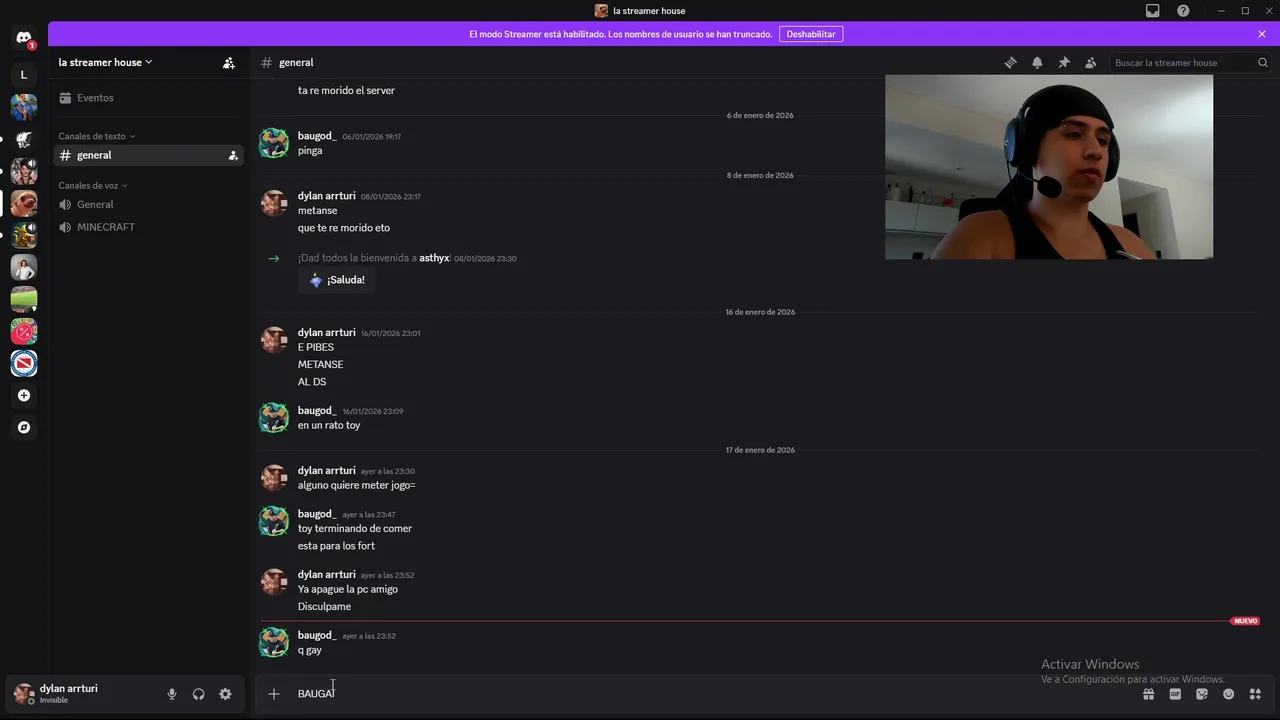Select the # general text channel
The image size is (1280, 720).
click(148, 155)
